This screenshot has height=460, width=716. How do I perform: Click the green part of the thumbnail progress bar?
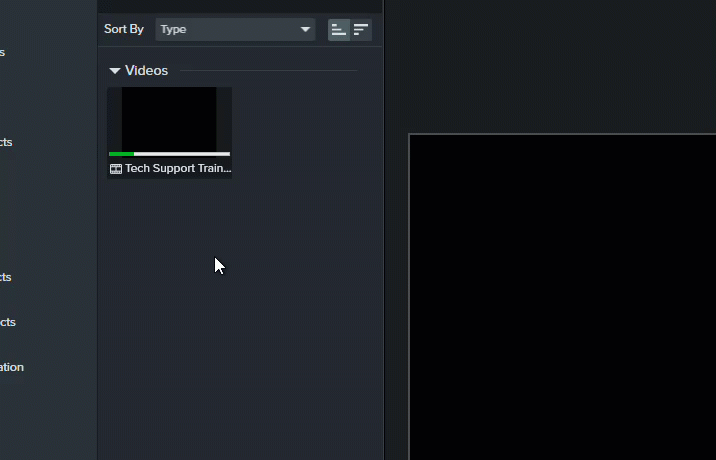tap(121, 154)
